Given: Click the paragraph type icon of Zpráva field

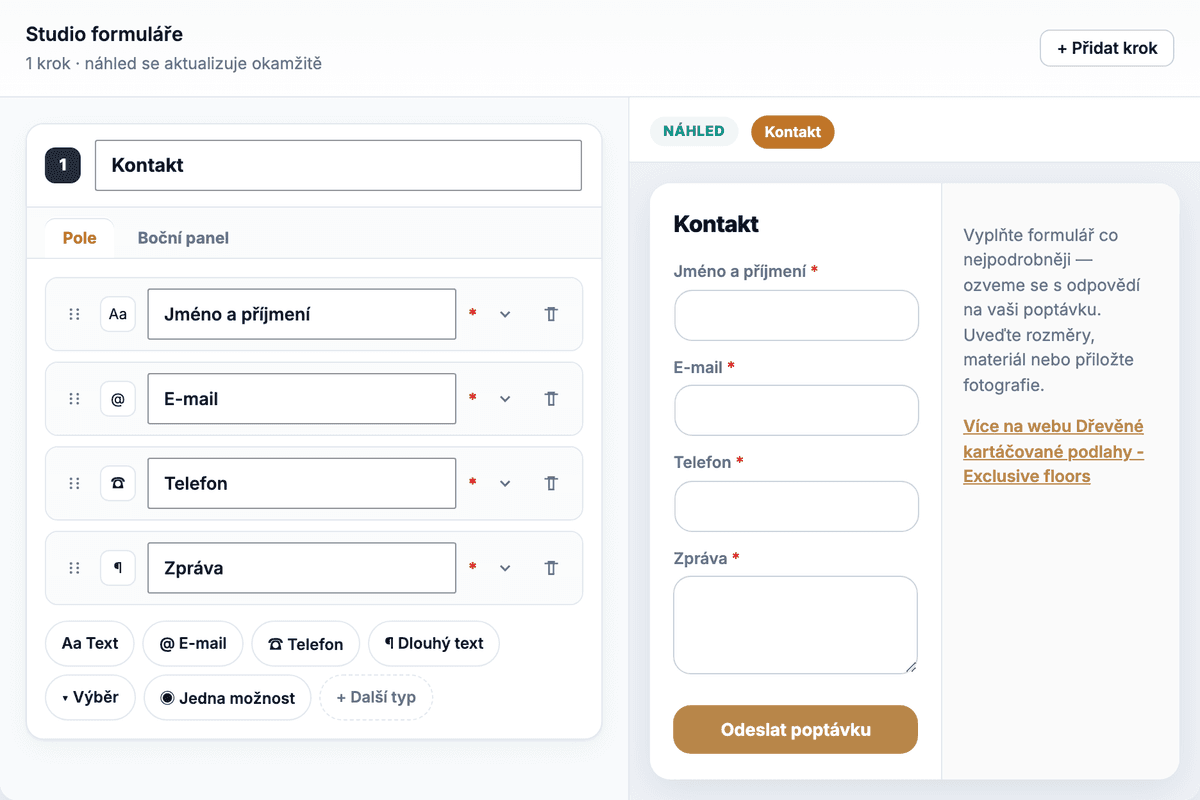Looking at the screenshot, I should (x=118, y=568).
